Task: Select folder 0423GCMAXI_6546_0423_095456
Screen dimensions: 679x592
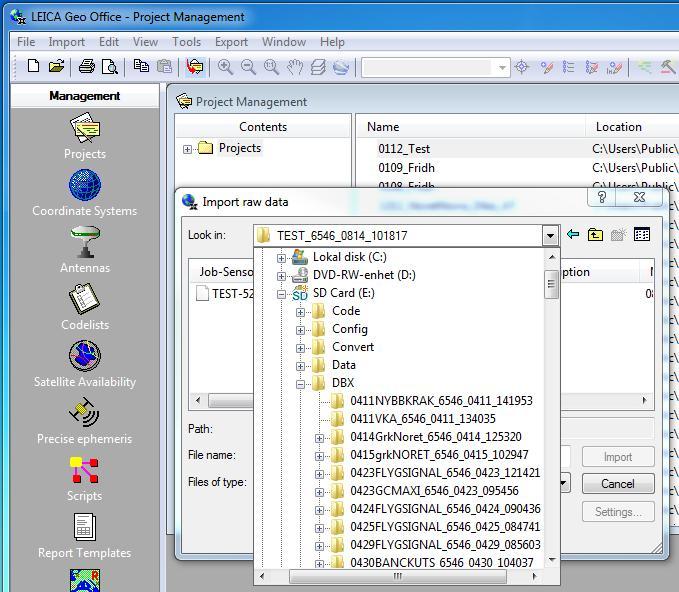Action: [x=434, y=491]
